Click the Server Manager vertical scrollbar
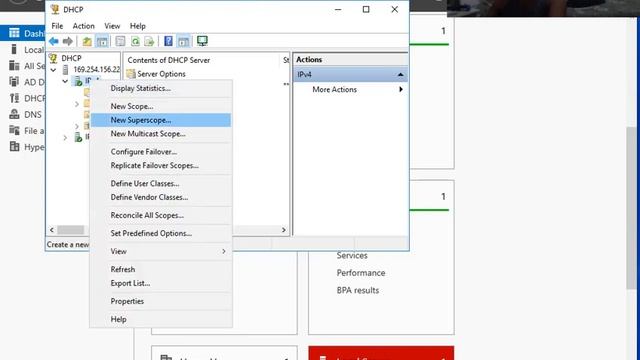Image resolution: width=640 pixels, height=360 pixels. pyautogui.click(x=631, y=208)
